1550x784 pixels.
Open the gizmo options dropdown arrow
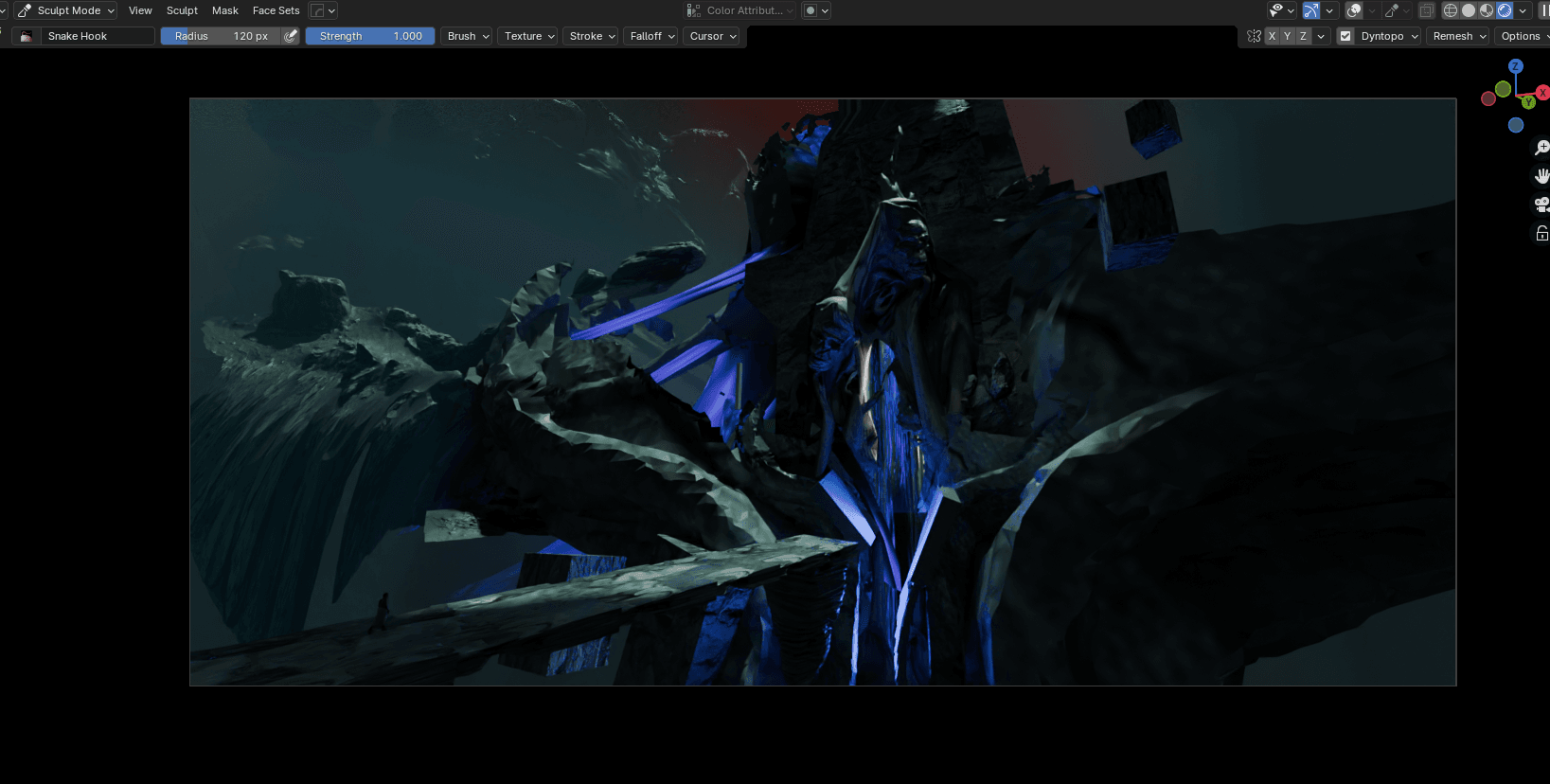(x=1330, y=10)
